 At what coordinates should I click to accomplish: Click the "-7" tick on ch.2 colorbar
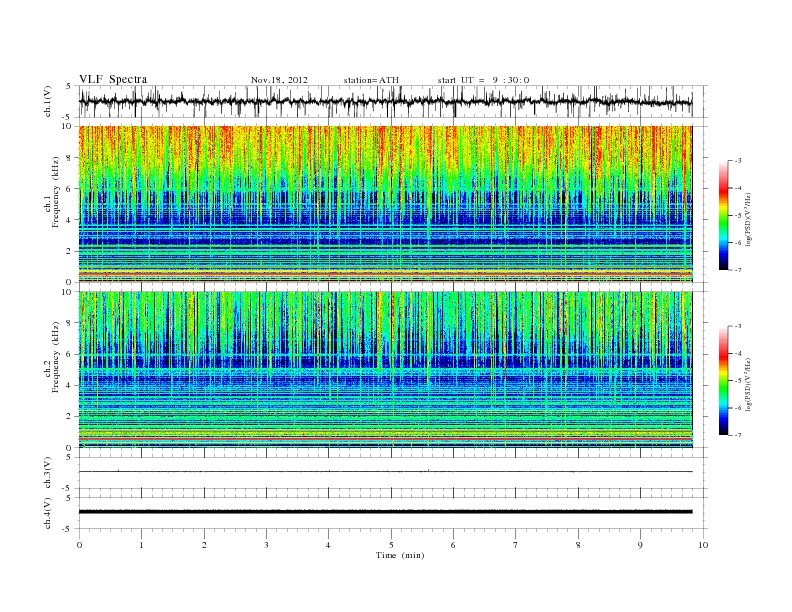(738, 435)
